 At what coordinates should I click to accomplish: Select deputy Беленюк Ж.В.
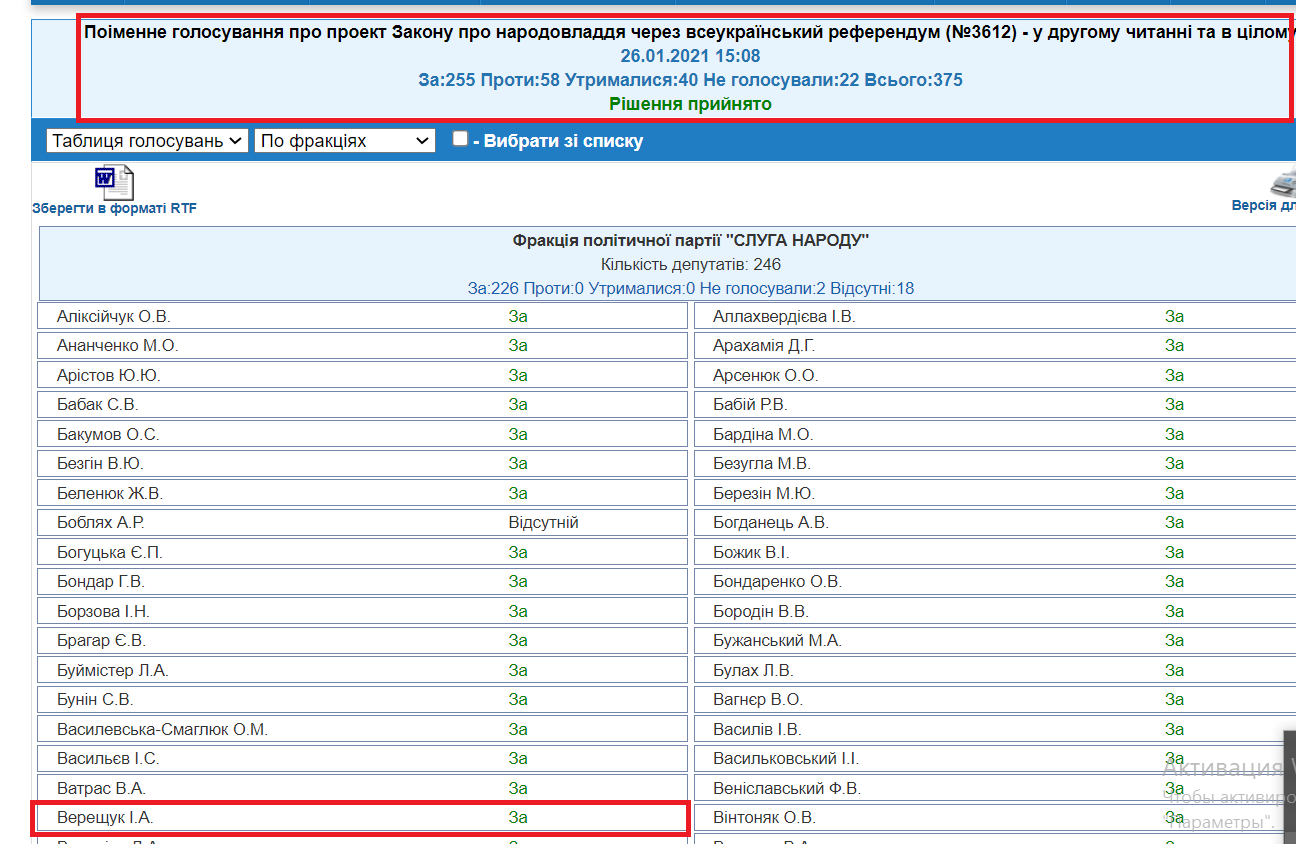110,494
